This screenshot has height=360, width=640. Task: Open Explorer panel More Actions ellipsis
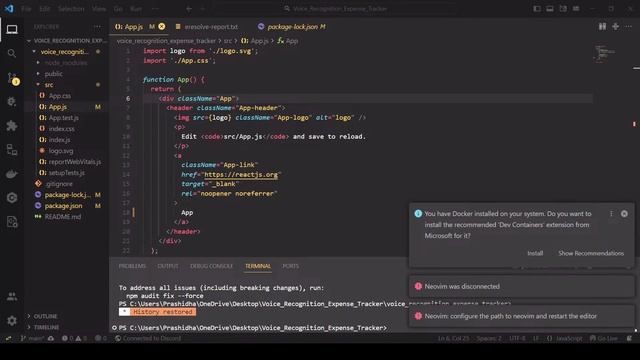point(97,27)
